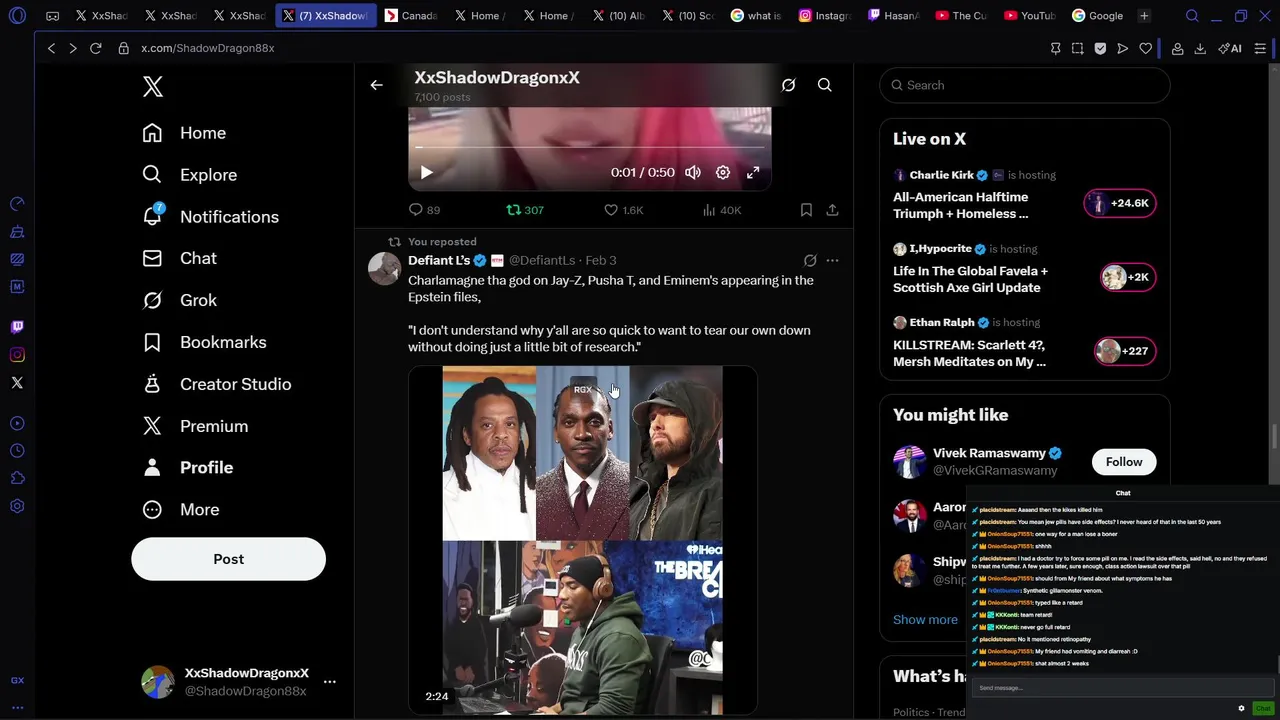The height and width of the screenshot is (720, 1280).
Task: Play the 2:24 Charlamagne video thumbnail
Action: 583,540
